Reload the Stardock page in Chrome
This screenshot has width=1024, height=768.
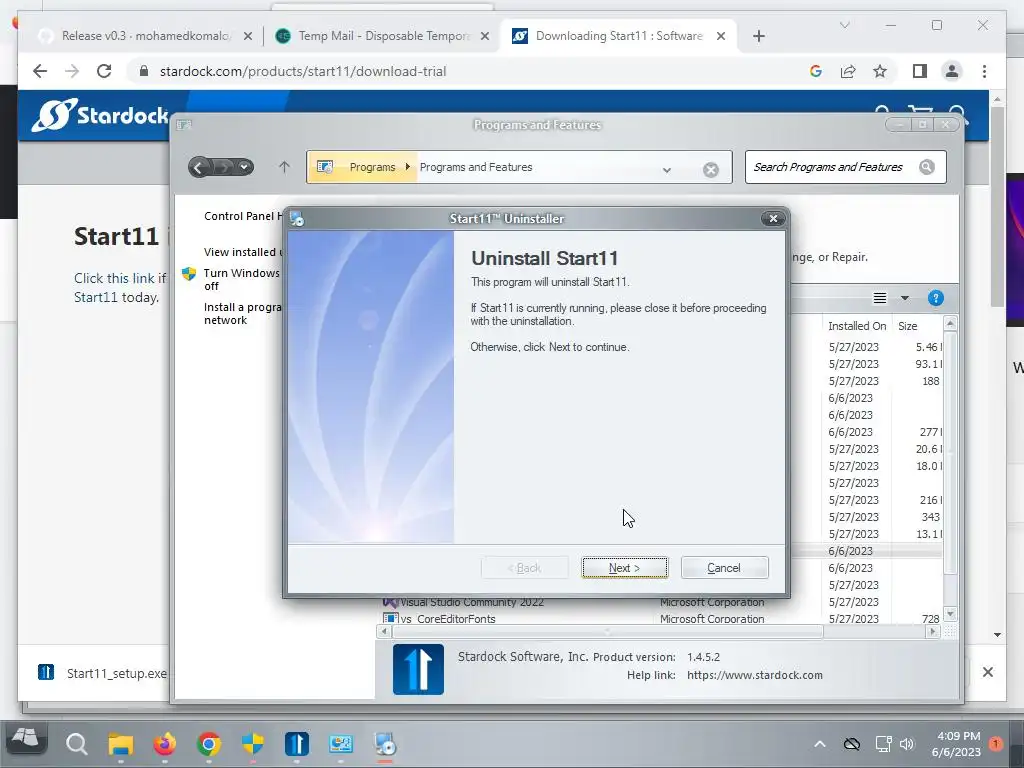104,71
